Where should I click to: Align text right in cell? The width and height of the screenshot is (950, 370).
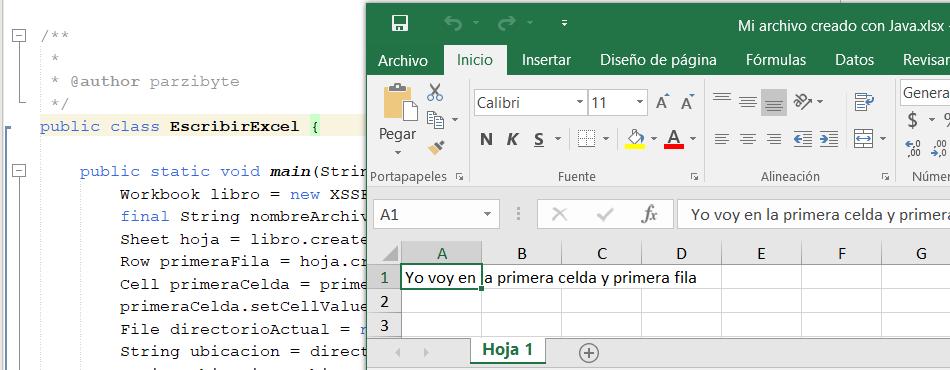[774, 139]
